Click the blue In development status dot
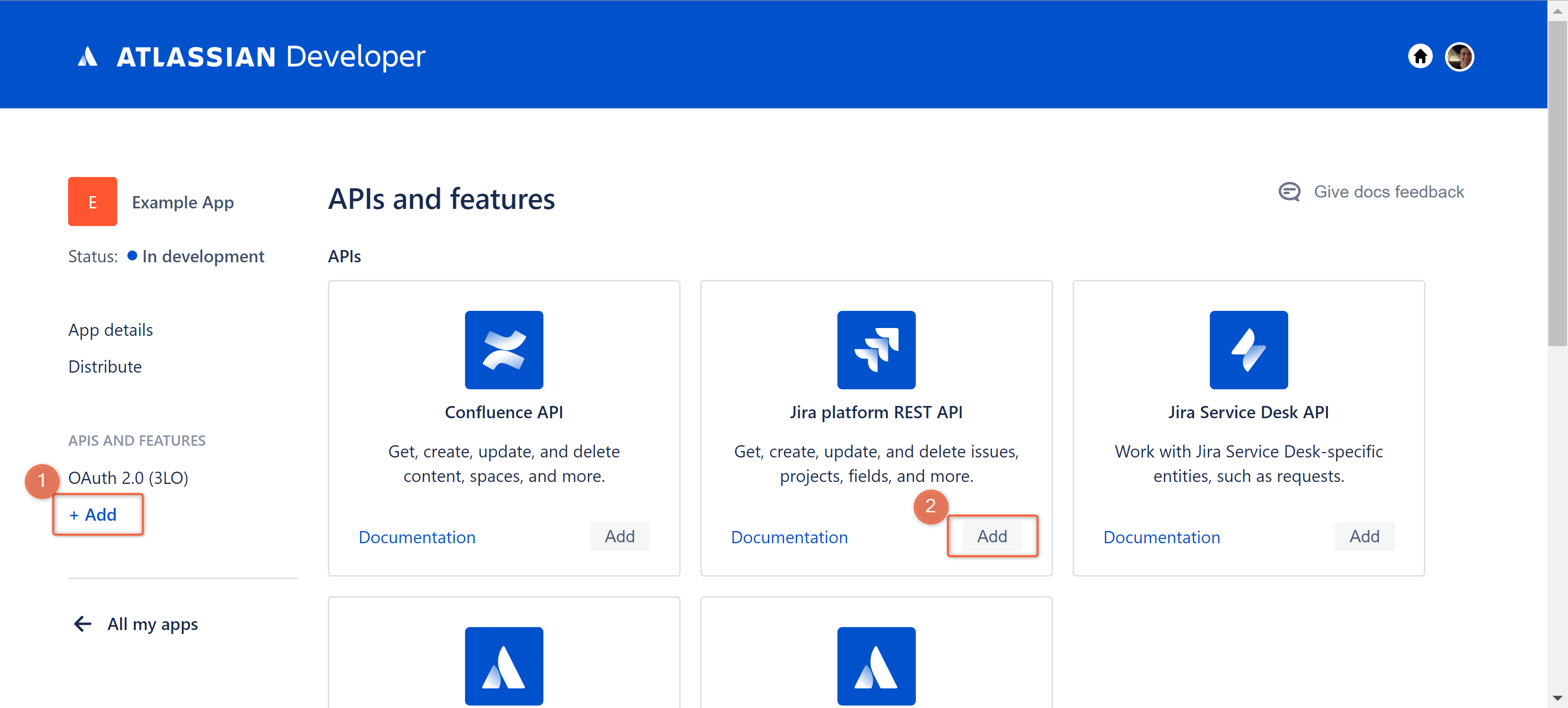This screenshot has width=1568, height=708. pos(132,256)
